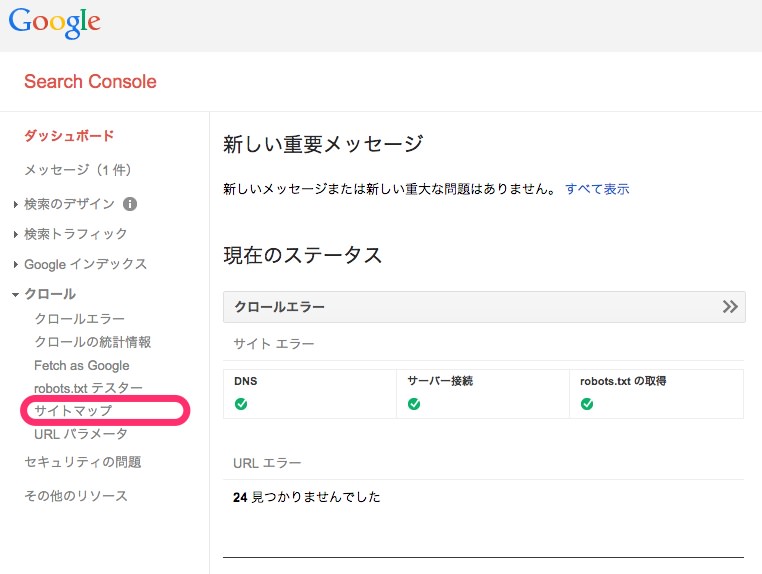762x574 pixels.
Task: Select クロール menu heading
Action: 50,294
